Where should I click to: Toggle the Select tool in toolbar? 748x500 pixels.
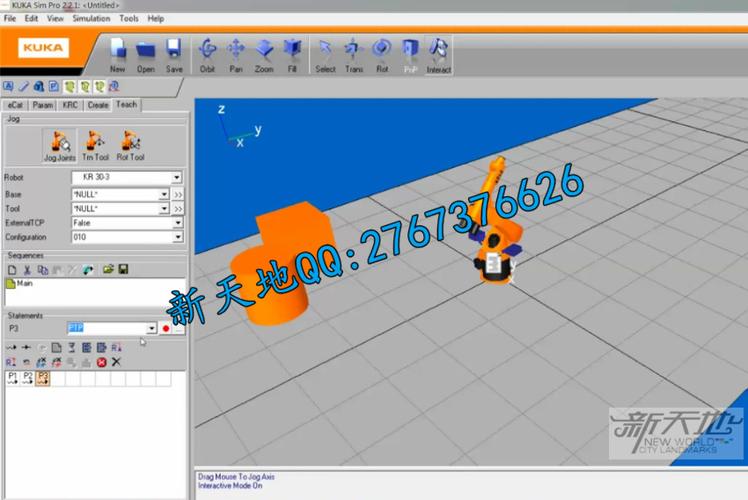click(325, 54)
